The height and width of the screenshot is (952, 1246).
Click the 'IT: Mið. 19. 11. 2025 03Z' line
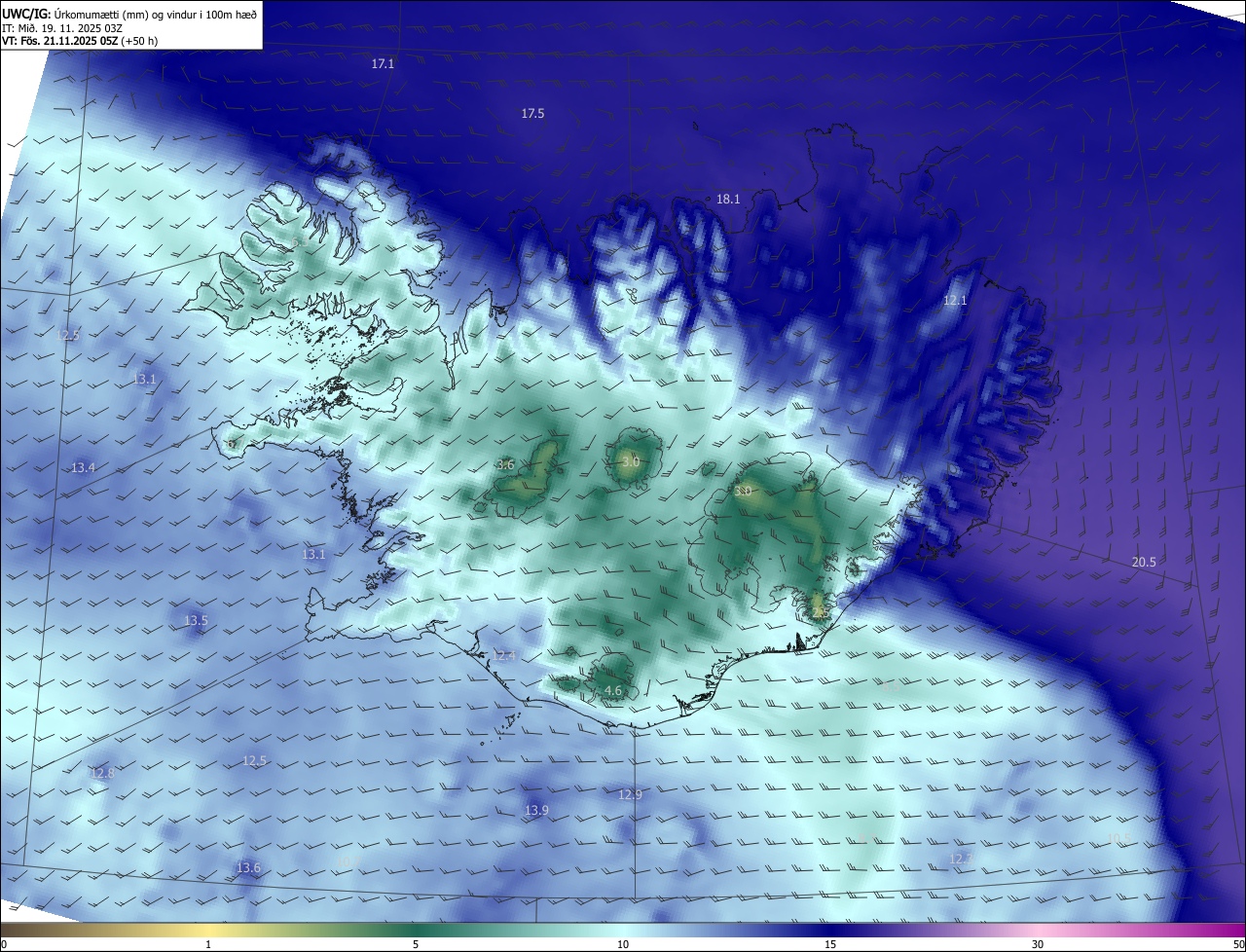(62, 28)
